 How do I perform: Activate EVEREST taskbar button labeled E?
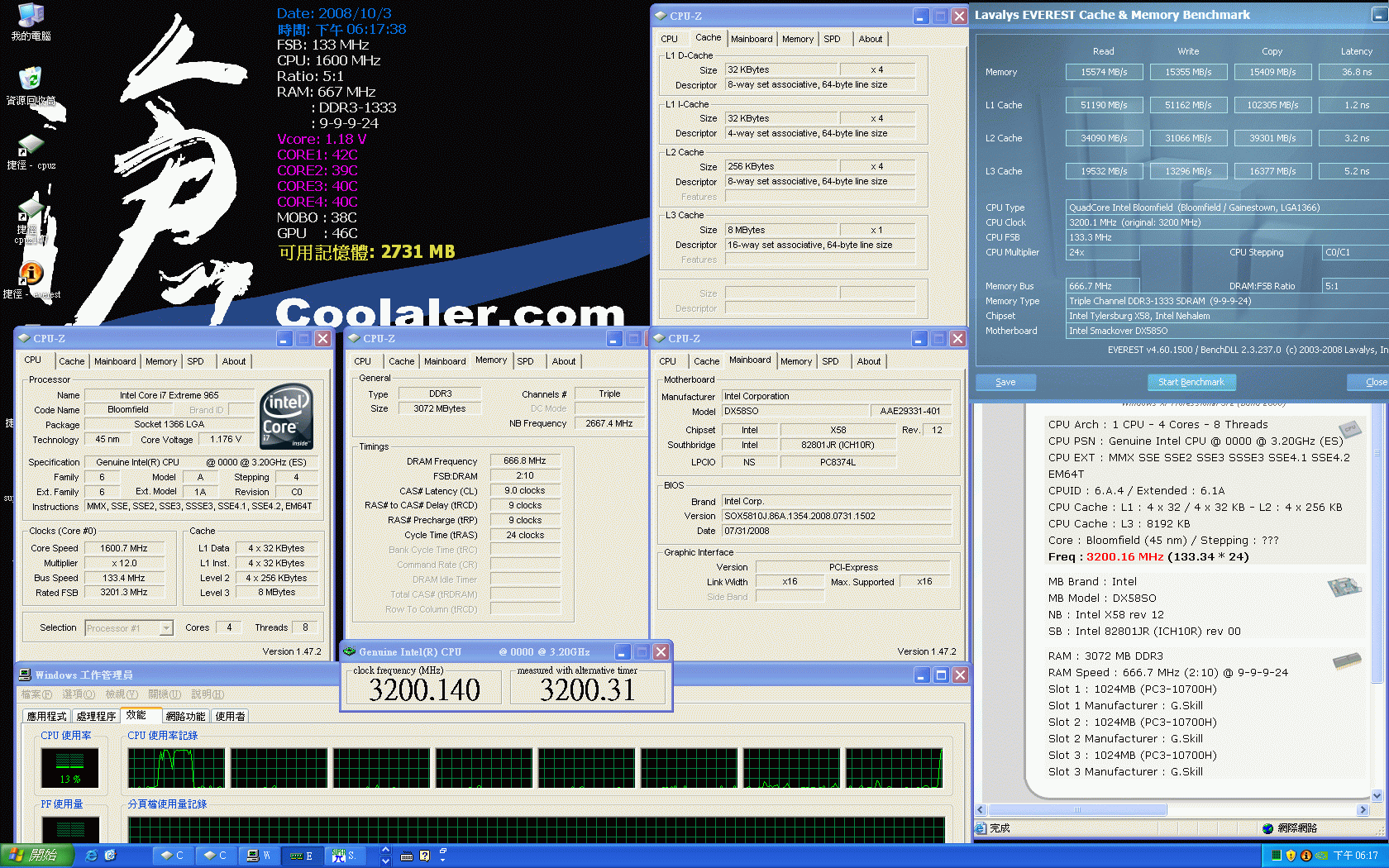(301, 856)
